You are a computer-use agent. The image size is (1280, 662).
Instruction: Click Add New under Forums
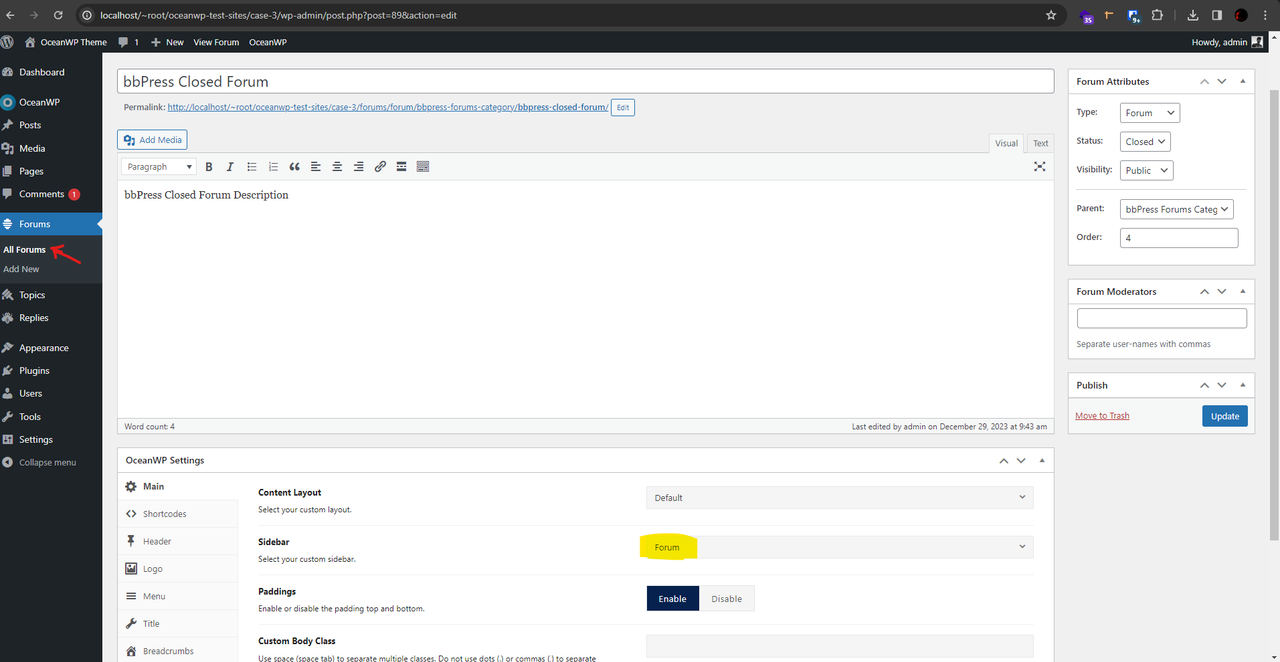click(x=21, y=269)
